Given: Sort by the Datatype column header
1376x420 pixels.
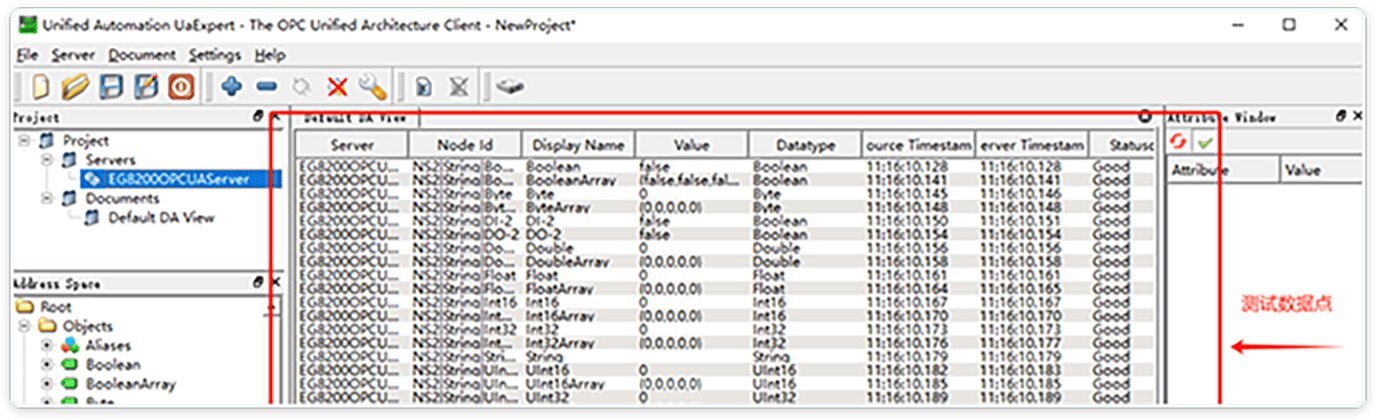Looking at the screenshot, I should click(805, 146).
